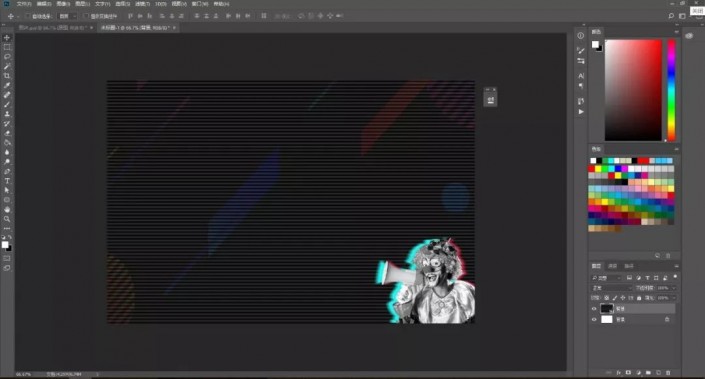Open the Edit menu
This screenshot has height=379, width=705.
44,4
